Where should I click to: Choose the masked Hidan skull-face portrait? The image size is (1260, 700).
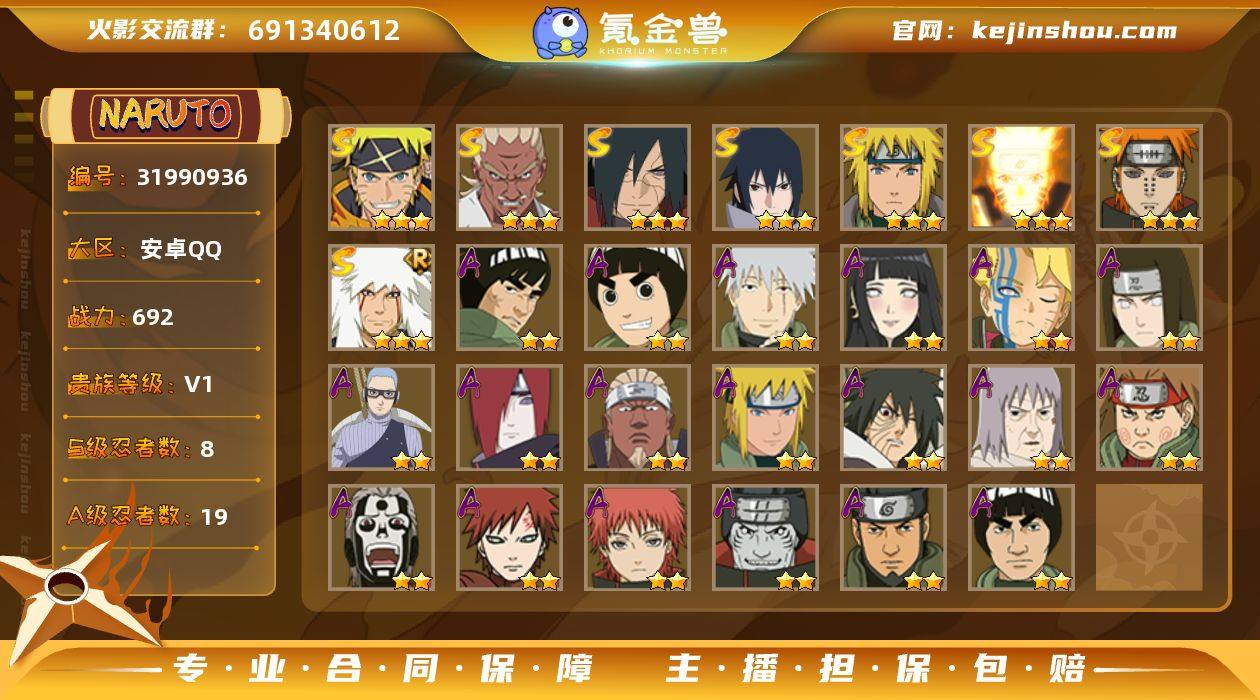pos(381,538)
